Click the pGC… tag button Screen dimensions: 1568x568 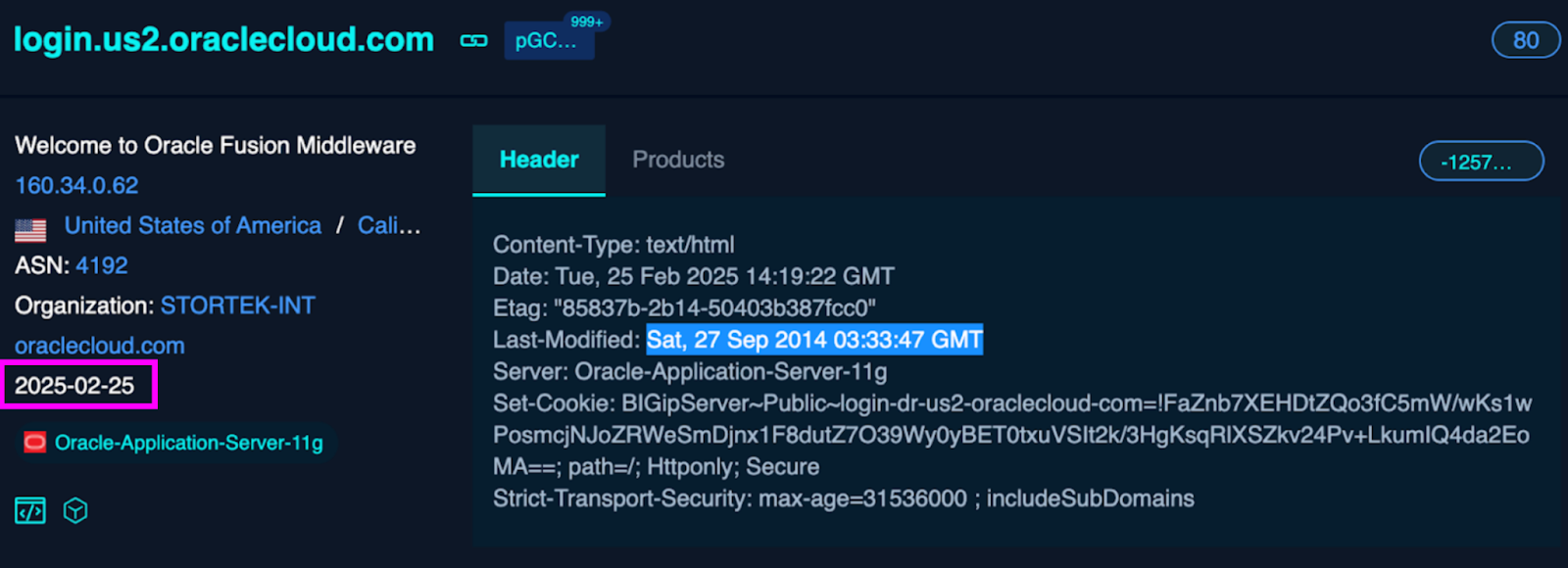549,40
